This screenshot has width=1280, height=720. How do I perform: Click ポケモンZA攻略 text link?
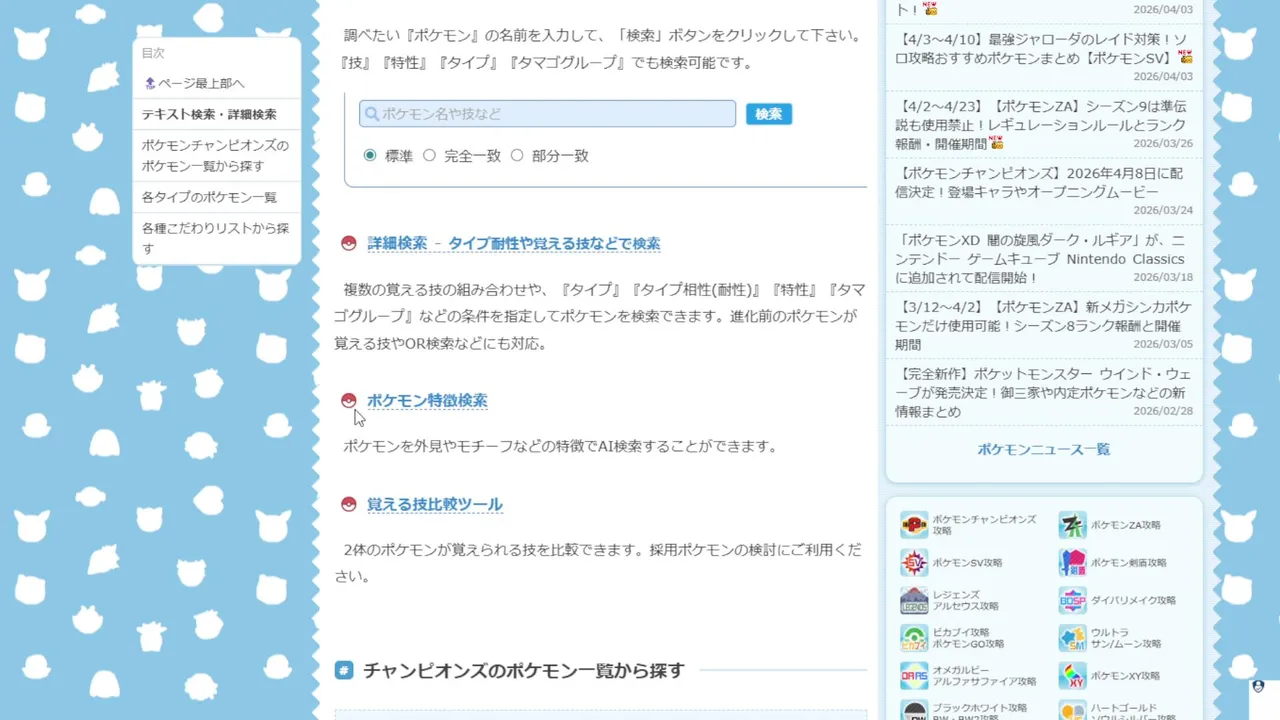(1126, 525)
